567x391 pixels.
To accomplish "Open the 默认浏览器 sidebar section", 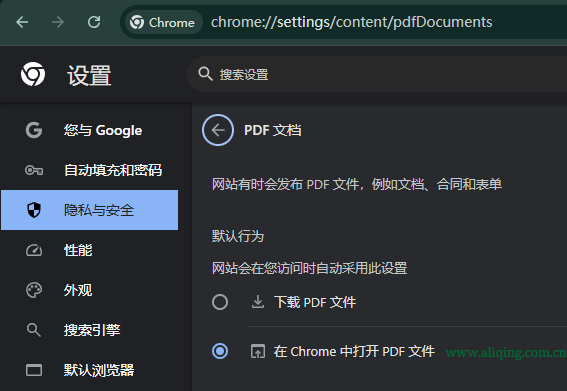I will click(x=89, y=370).
